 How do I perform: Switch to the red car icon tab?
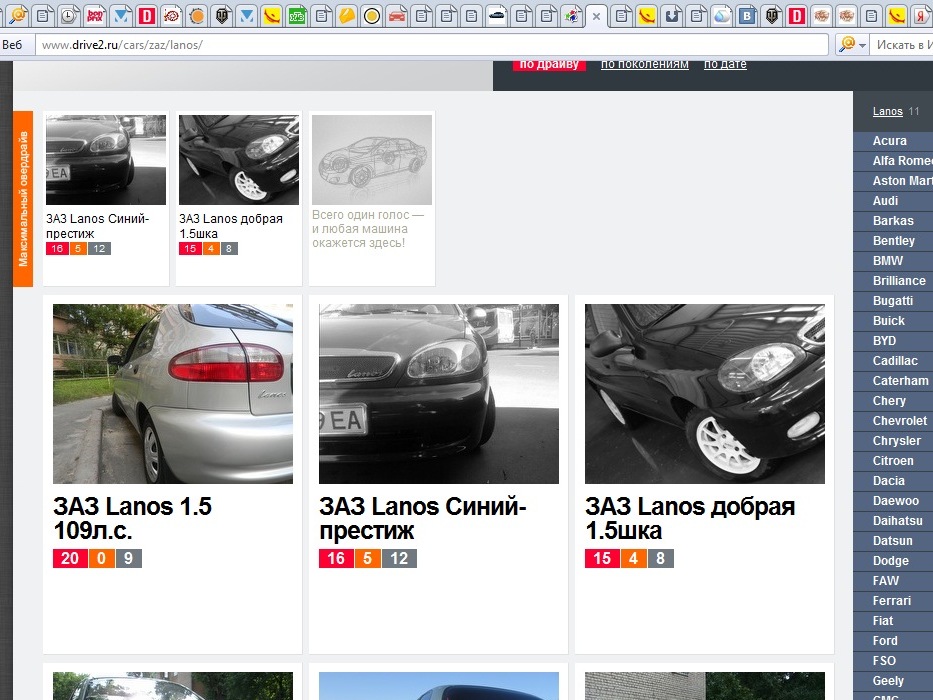click(397, 15)
